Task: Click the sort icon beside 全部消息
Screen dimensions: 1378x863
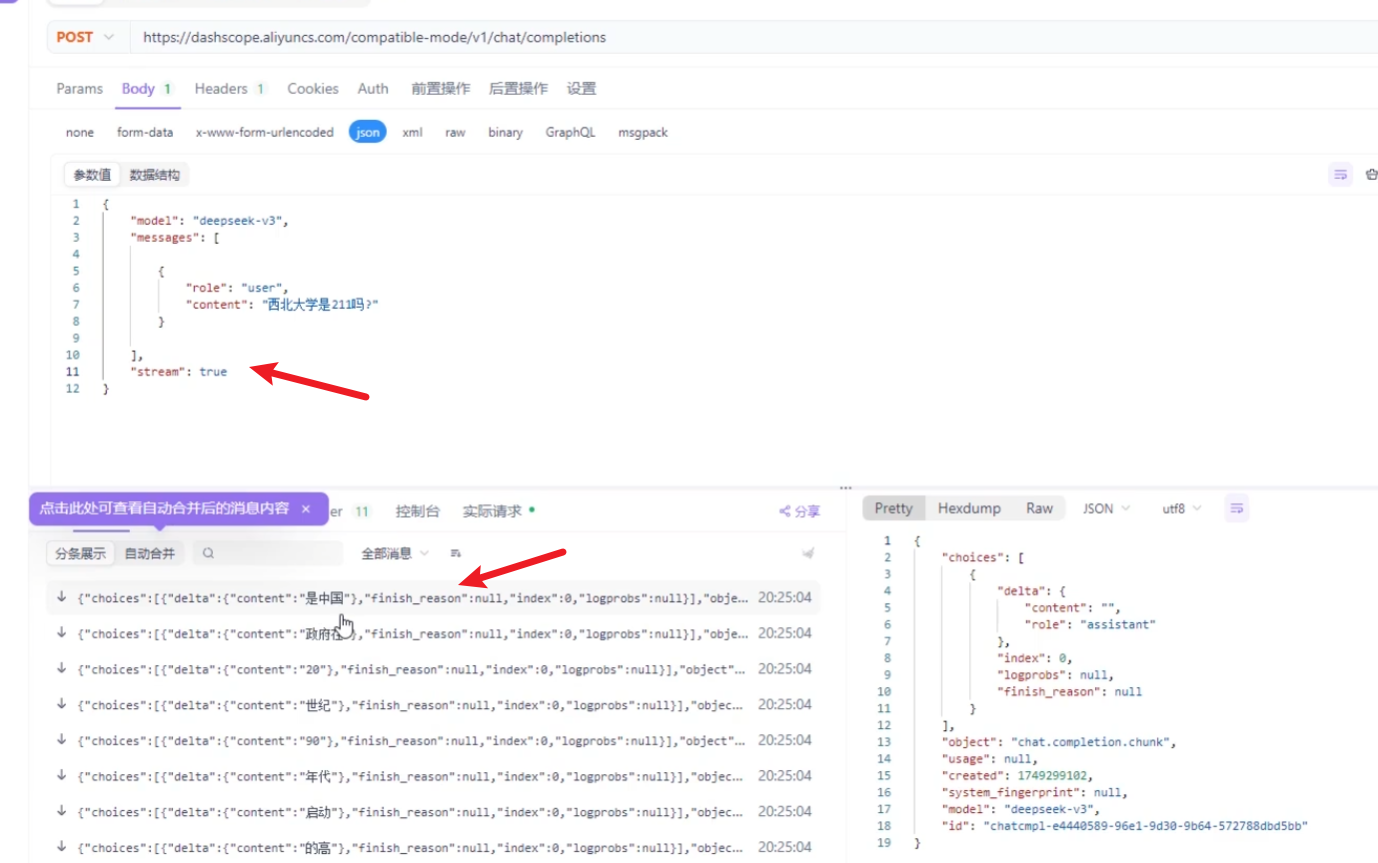Action: click(456, 553)
